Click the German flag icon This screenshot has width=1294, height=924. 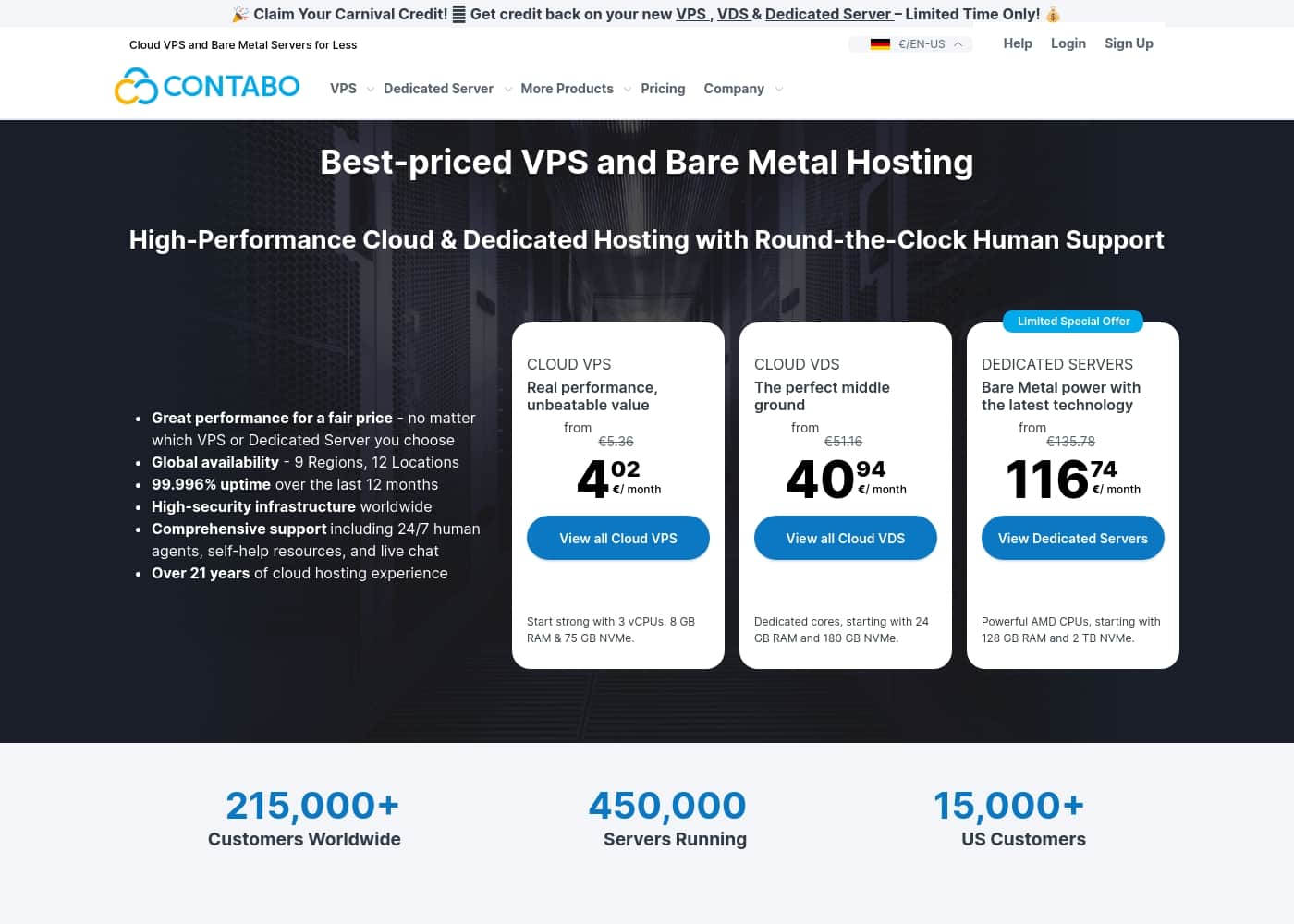coord(880,43)
